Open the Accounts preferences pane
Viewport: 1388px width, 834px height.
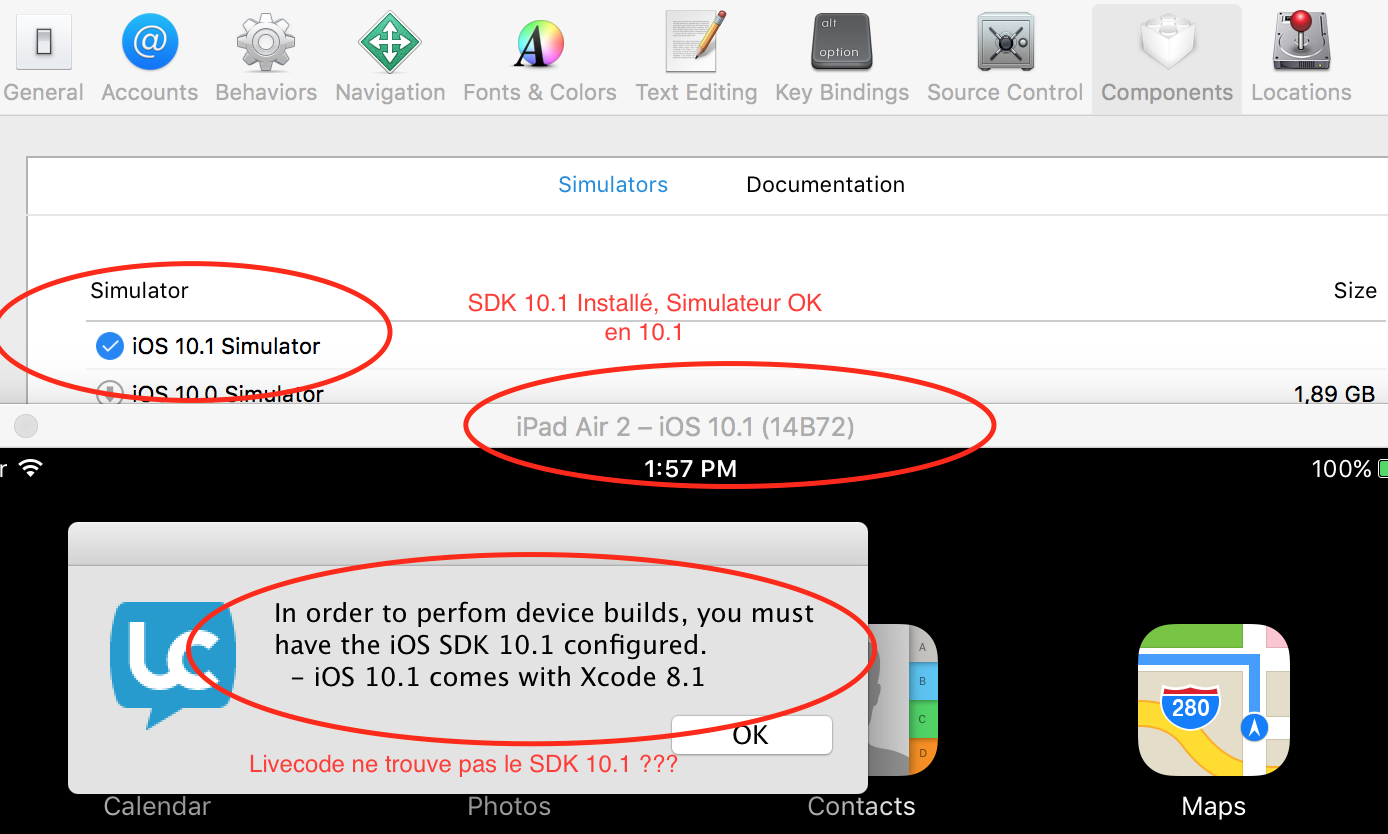[150, 56]
